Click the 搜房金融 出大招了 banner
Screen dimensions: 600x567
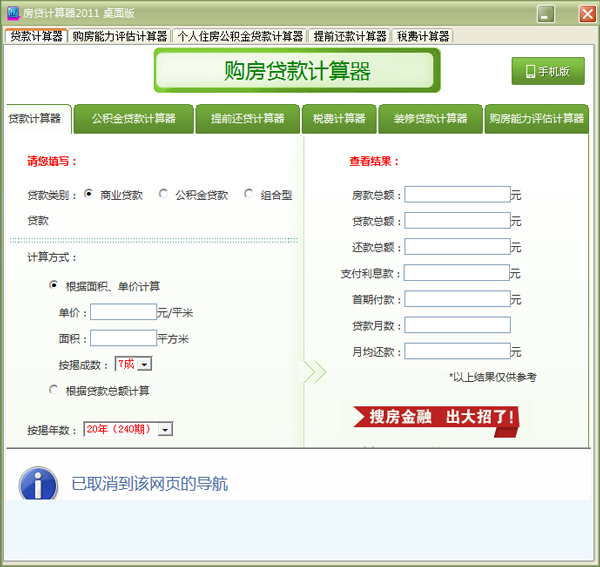coord(436,420)
